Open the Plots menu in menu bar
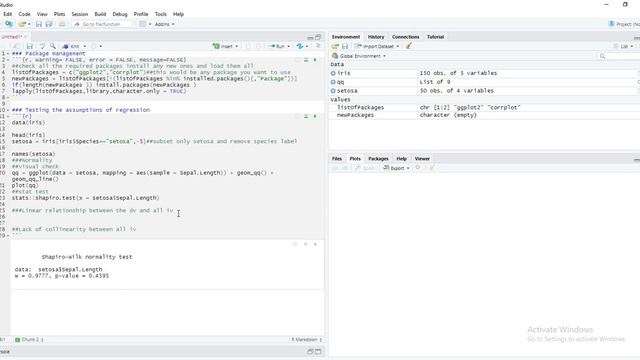The image size is (640, 360). [x=59, y=14]
